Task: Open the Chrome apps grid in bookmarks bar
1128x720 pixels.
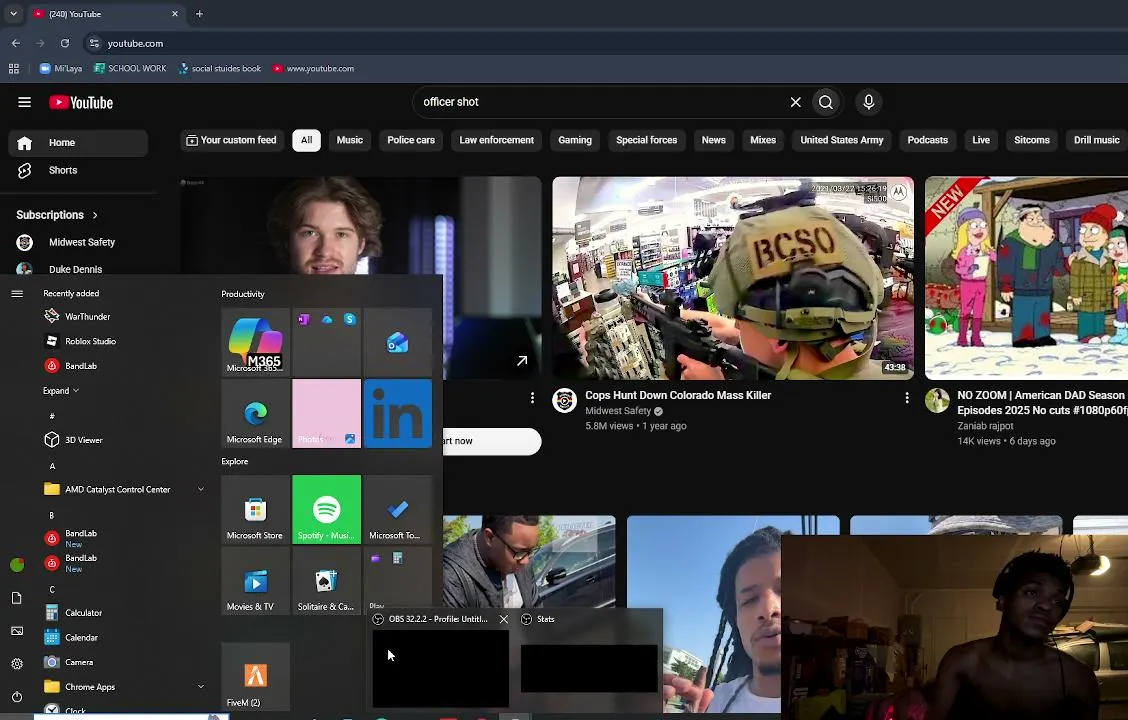Action: (x=14, y=68)
